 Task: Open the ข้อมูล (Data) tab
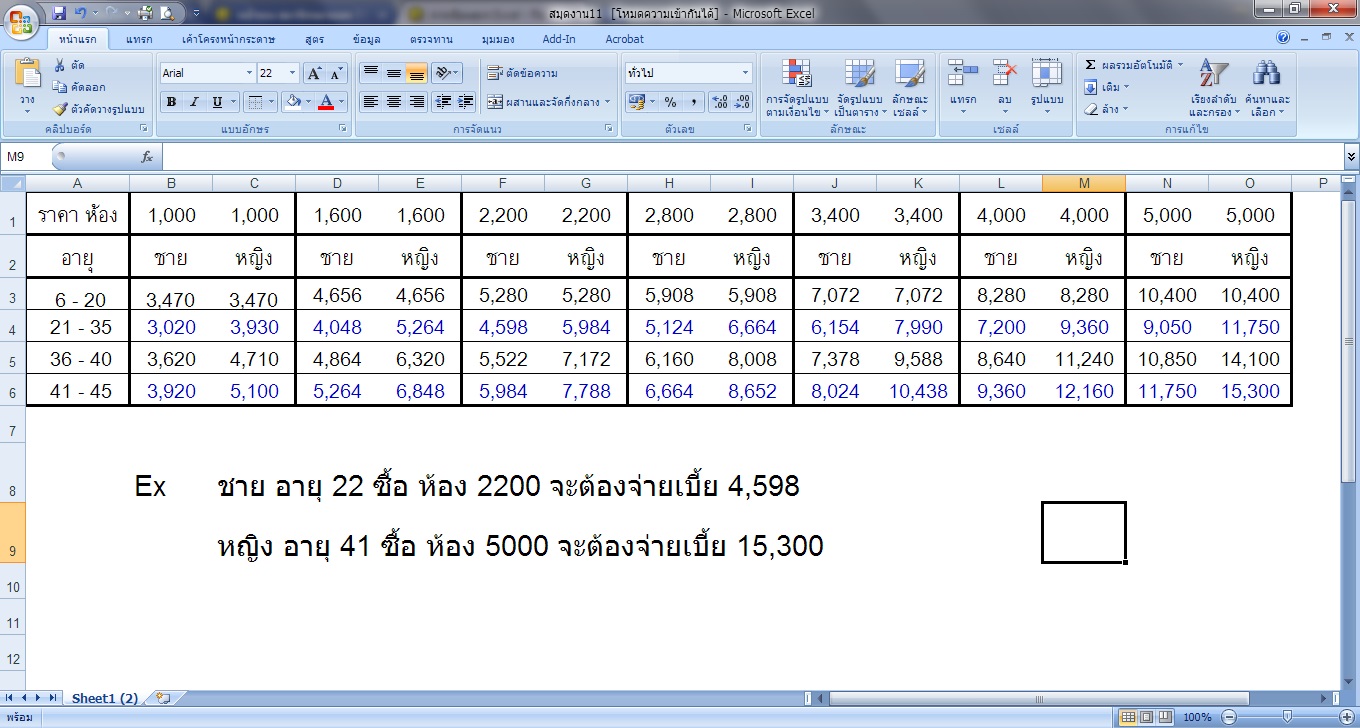367,39
